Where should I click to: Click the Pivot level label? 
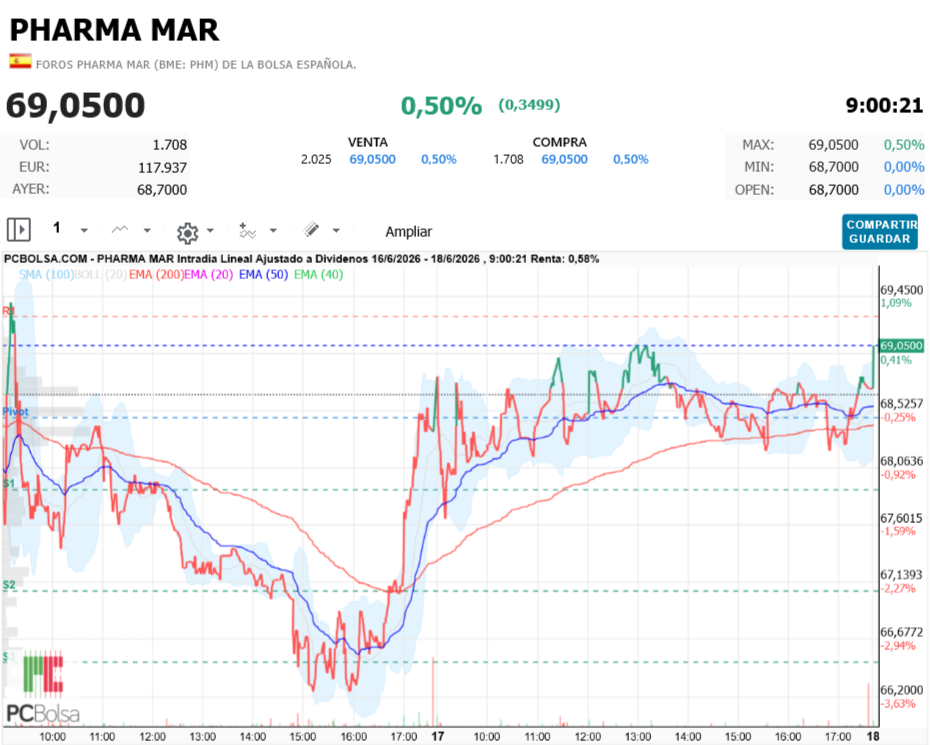[x=15, y=411]
